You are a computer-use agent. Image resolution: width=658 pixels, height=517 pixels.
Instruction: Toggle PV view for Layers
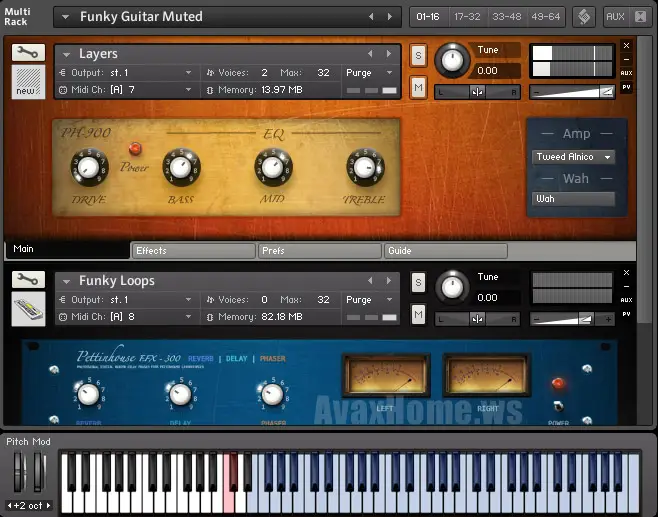pyautogui.click(x=626, y=87)
